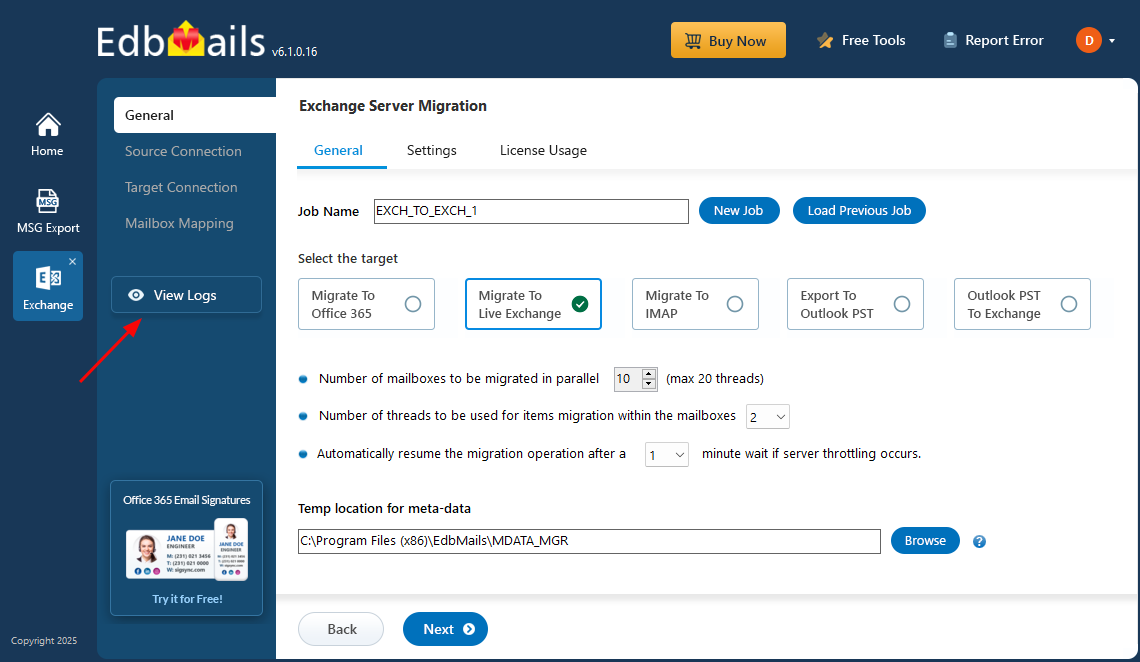Open the throttling wait minutes dropdown
The image size is (1140, 662).
(667, 455)
